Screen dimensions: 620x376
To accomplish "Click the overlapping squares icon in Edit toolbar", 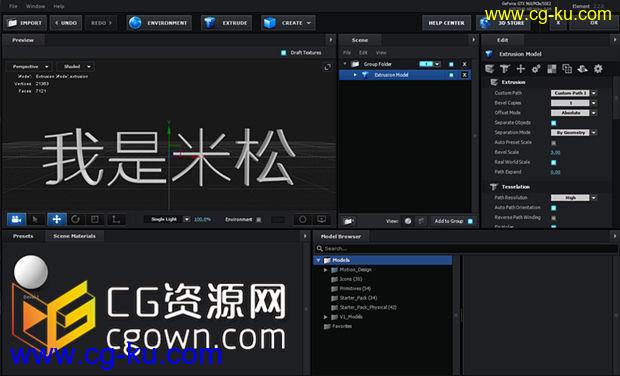I will pos(567,69).
